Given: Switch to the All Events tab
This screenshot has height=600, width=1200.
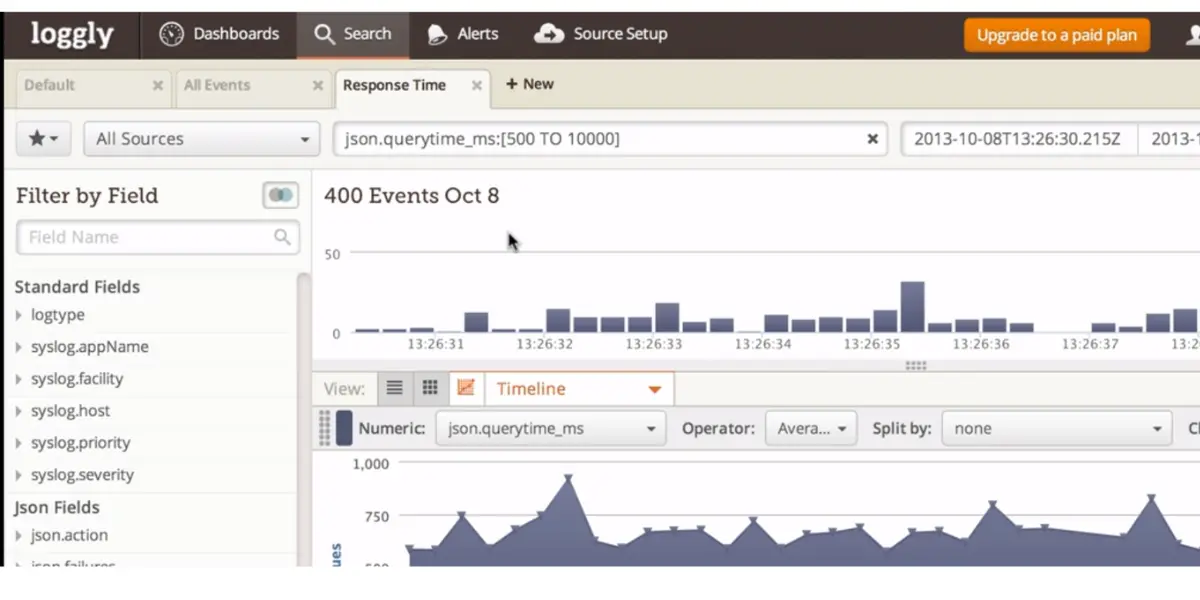Looking at the screenshot, I should coord(217,85).
